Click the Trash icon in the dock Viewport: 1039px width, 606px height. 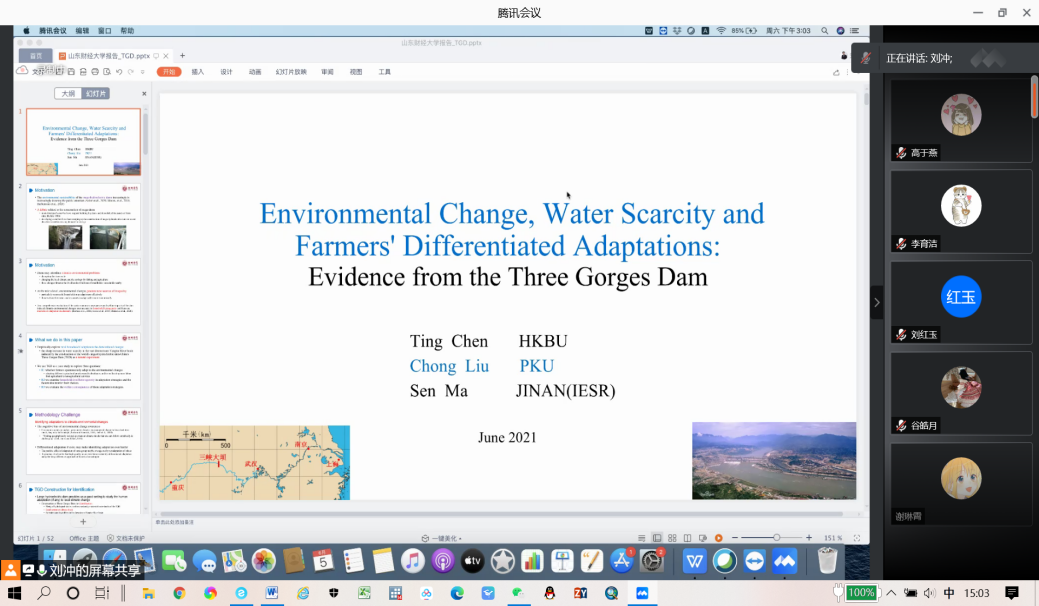point(827,561)
